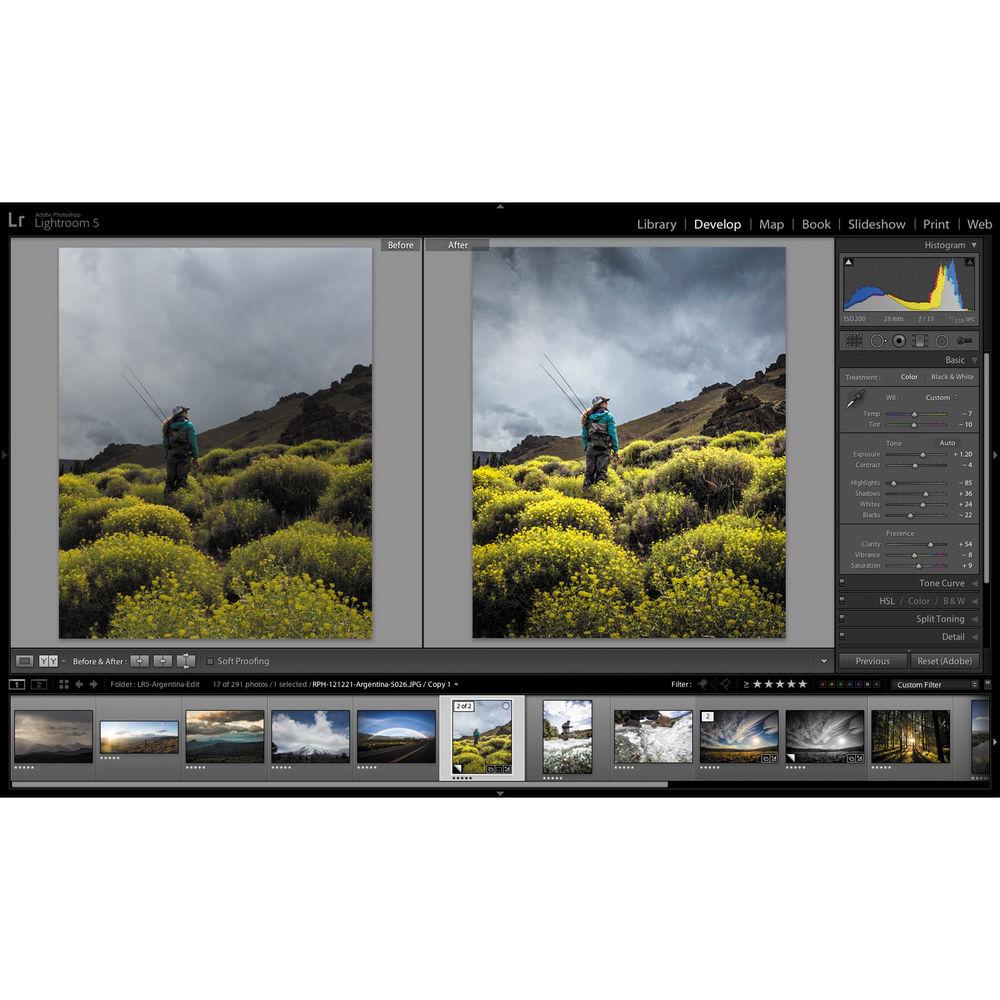The height and width of the screenshot is (1000, 1000).
Task: Select the Crop Overlay tool
Action: pyautogui.click(x=854, y=341)
